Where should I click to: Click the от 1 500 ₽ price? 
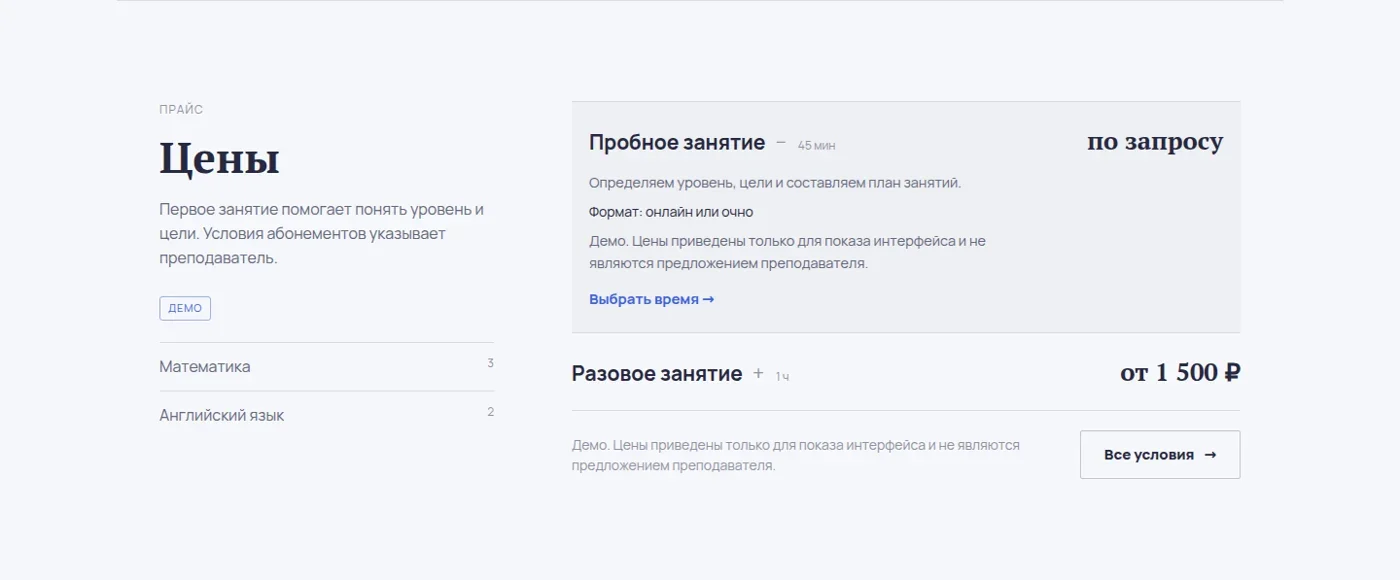1180,373
